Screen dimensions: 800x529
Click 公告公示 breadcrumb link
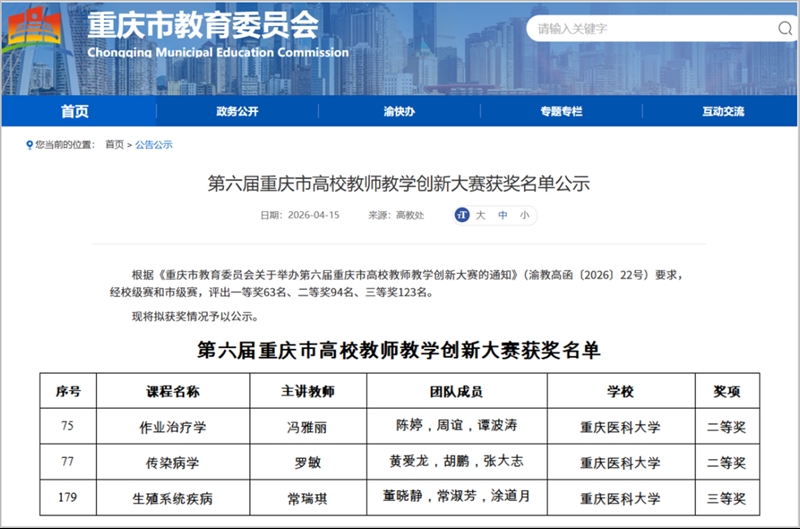[x=154, y=145]
